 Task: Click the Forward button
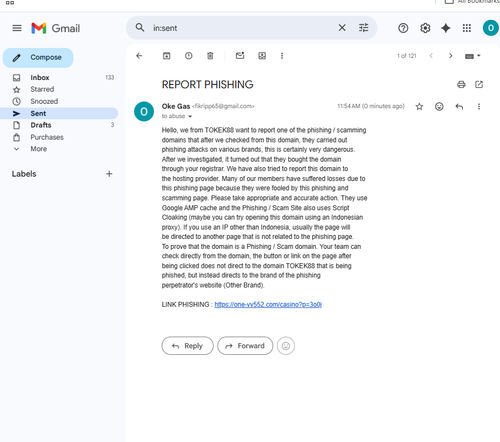click(x=245, y=346)
